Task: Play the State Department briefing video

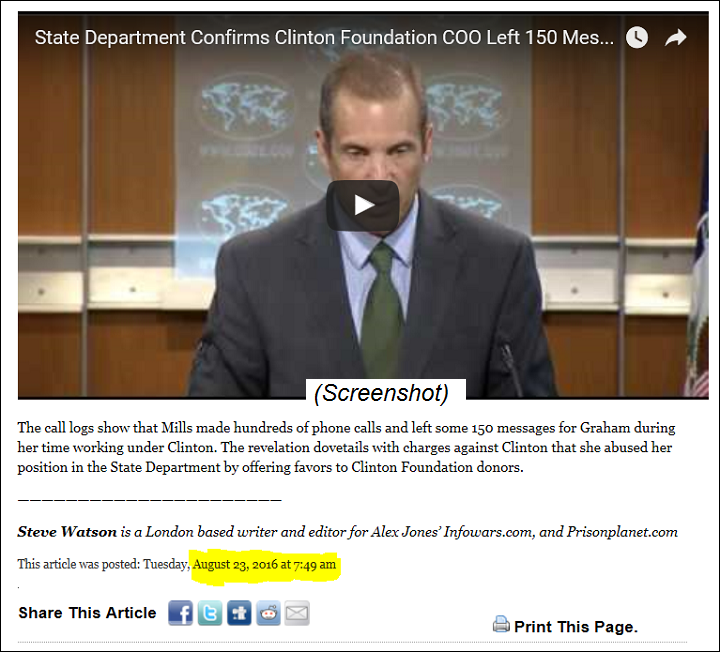Action: tap(362, 205)
